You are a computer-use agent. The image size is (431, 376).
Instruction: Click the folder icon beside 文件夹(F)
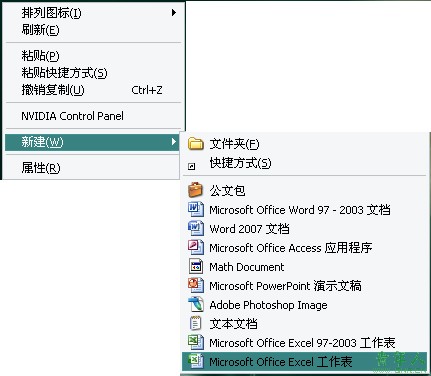point(196,144)
